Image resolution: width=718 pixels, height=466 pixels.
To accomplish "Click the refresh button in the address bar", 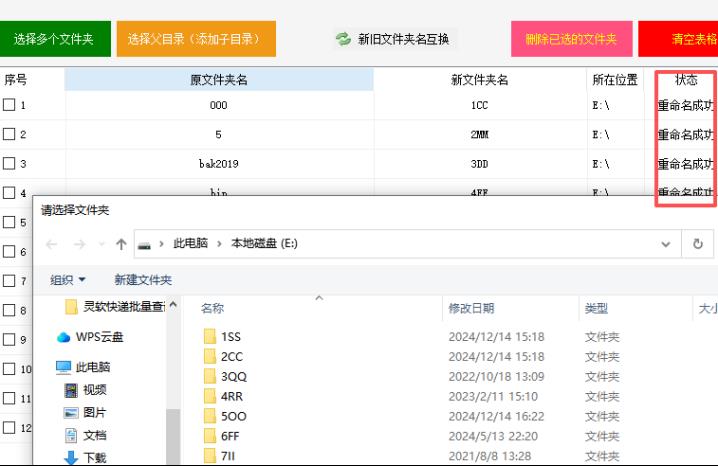I will point(698,244).
